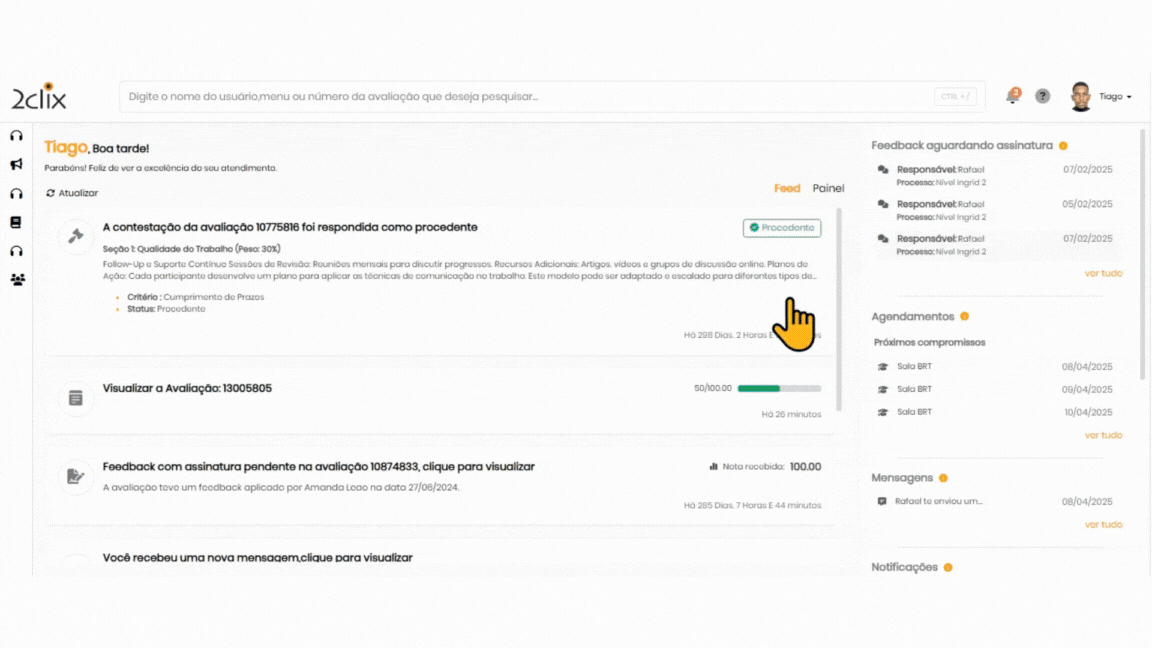Viewport: 1152px width, 648px height.
Task: Open message "Rafael te enviou..."
Action: tap(938, 501)
